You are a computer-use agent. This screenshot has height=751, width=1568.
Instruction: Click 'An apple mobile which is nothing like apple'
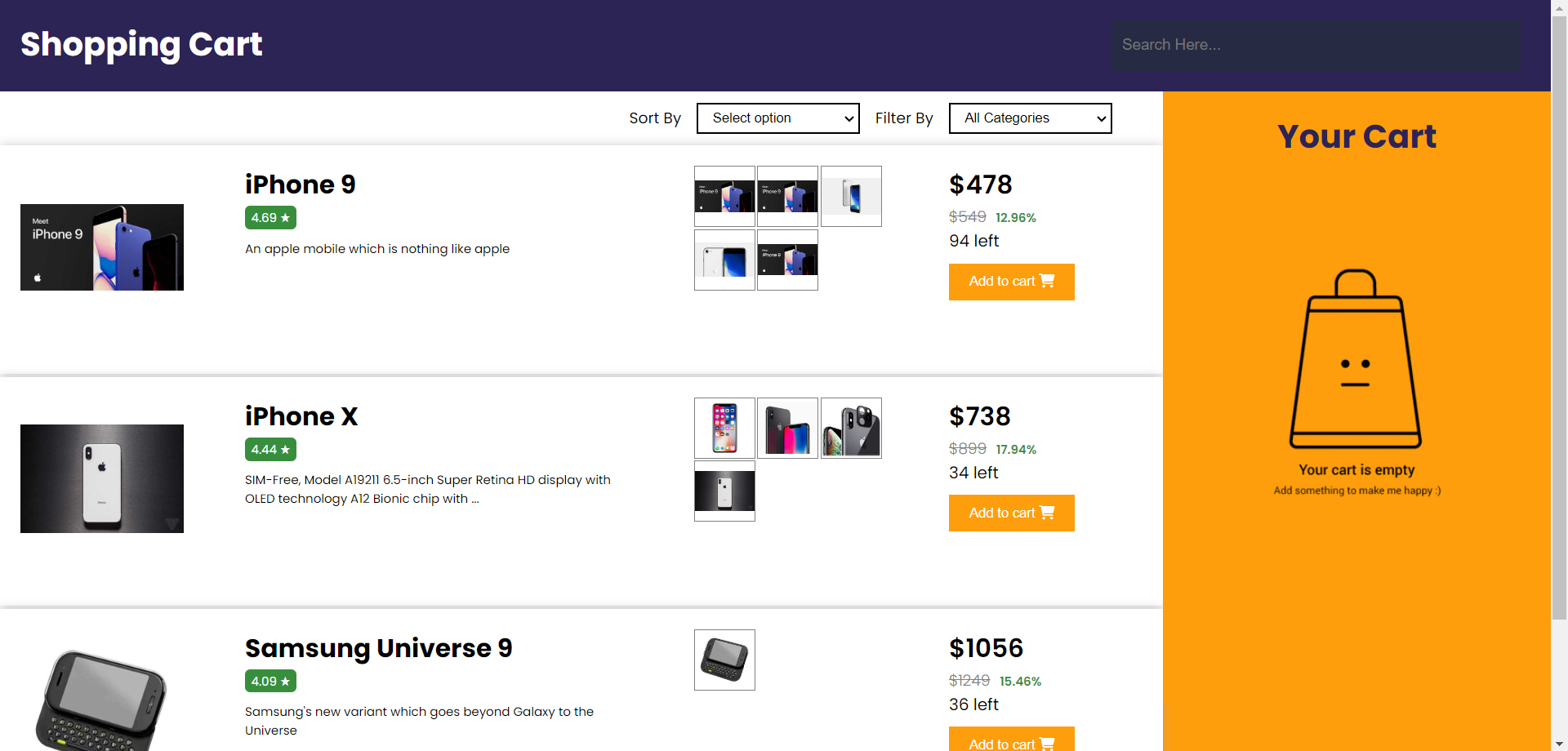[377, 249]
